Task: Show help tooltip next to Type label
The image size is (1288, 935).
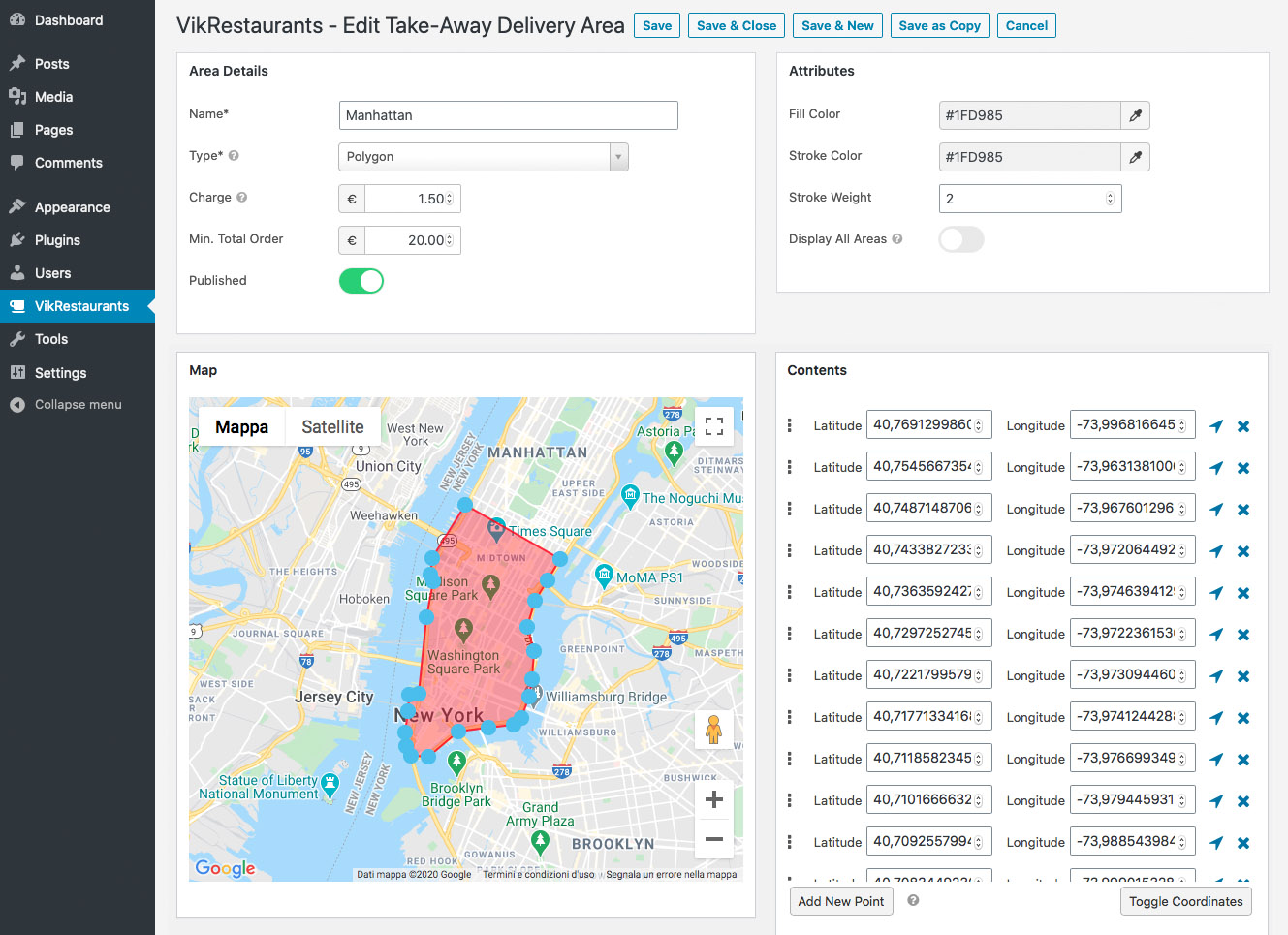Action: (234, 155)
